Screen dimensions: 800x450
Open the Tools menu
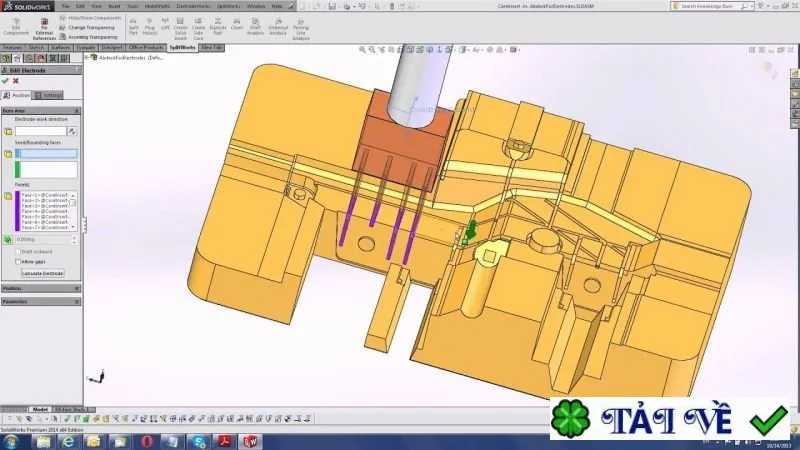132,6
